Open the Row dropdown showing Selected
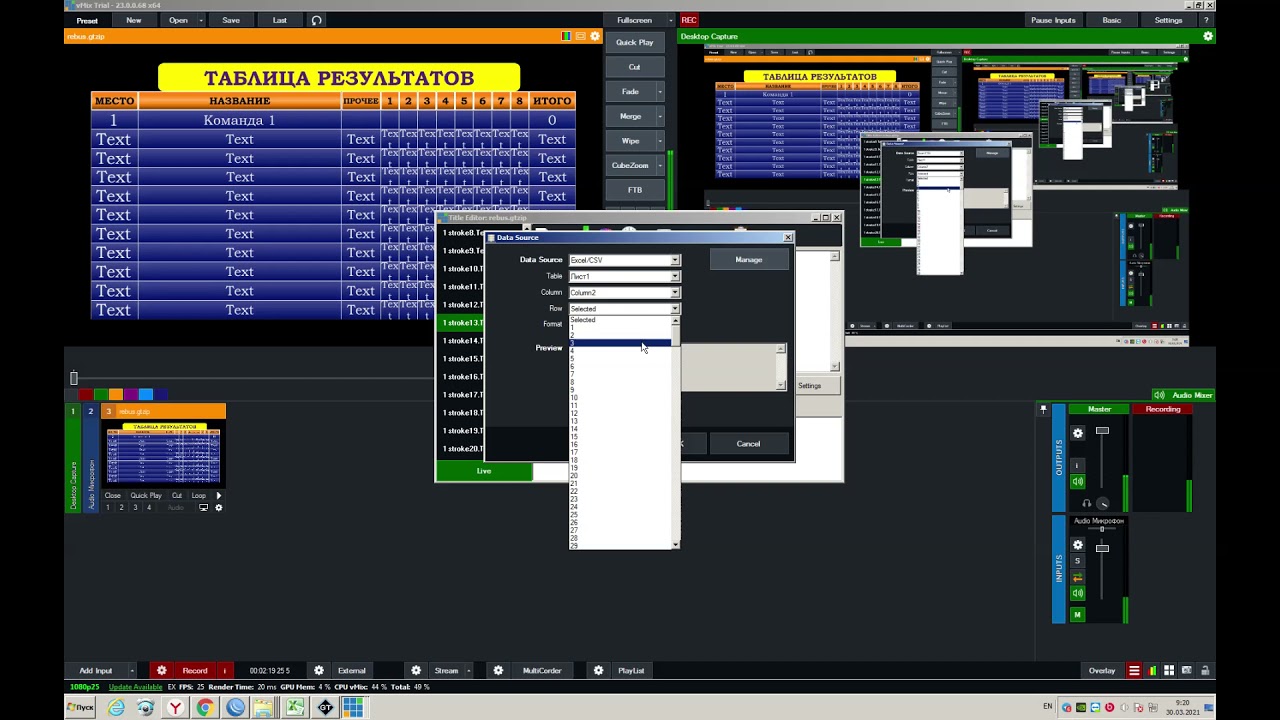 [x=675, y=309]
